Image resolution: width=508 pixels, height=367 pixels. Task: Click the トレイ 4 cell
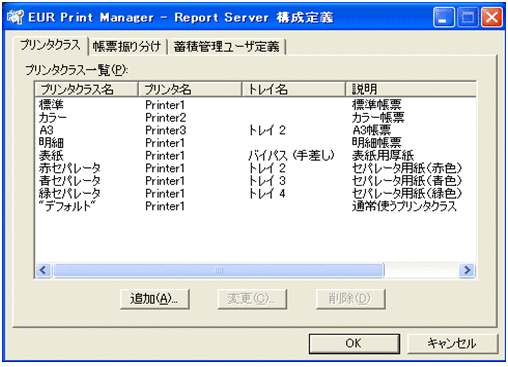point(267,194)
